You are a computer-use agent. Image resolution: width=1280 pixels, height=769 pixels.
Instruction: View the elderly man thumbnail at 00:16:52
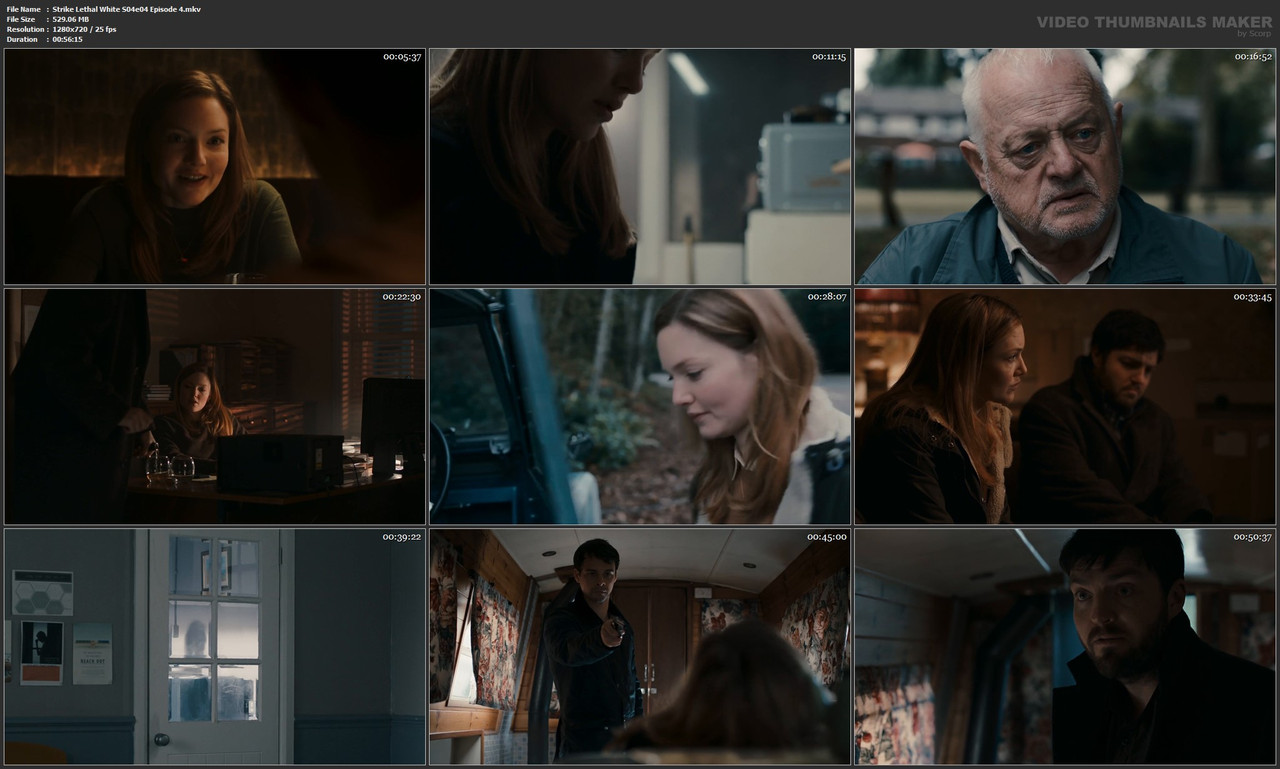click(x=1064, y=165)
